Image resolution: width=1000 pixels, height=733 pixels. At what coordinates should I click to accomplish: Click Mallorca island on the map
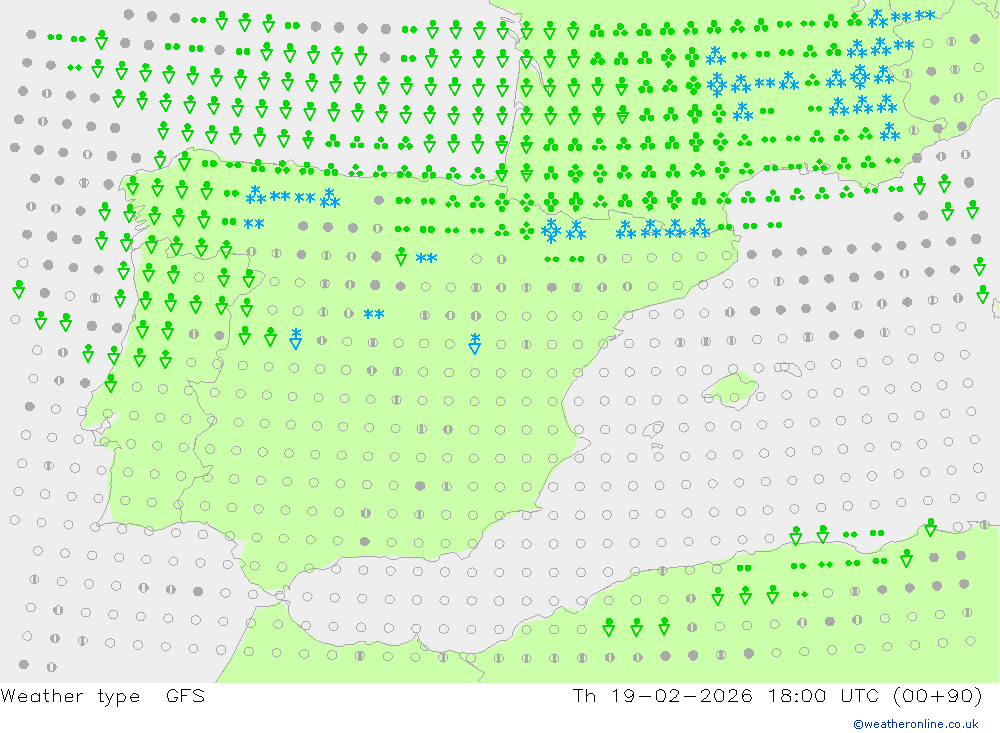click(730, 389)
